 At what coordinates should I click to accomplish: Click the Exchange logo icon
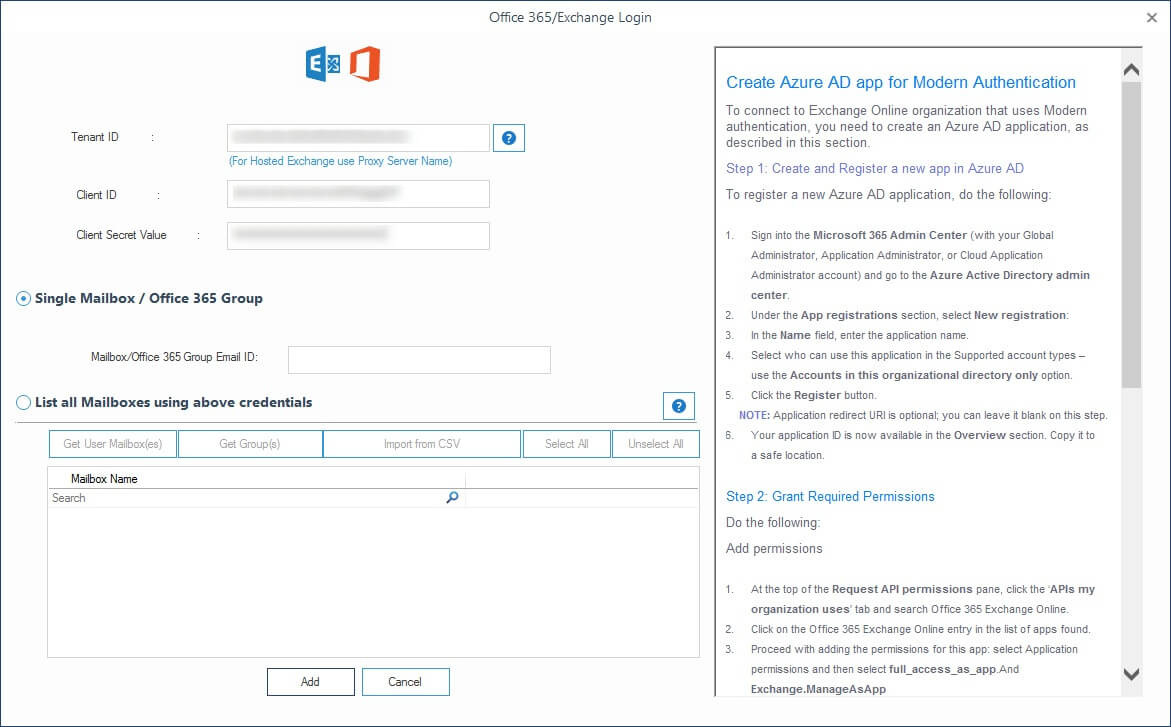coord(323,64)
